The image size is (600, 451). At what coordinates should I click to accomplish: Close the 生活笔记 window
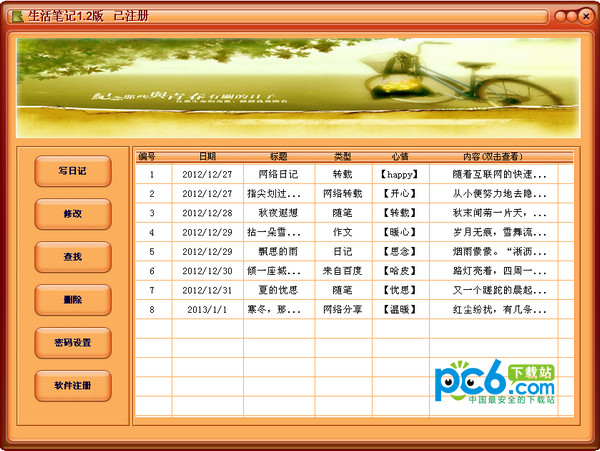point(584,14)
